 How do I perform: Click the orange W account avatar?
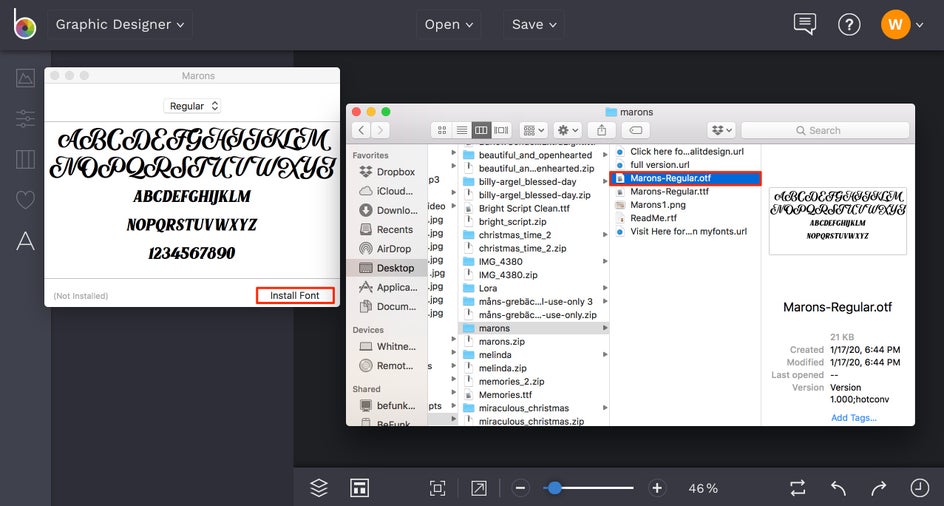(895, 25)
